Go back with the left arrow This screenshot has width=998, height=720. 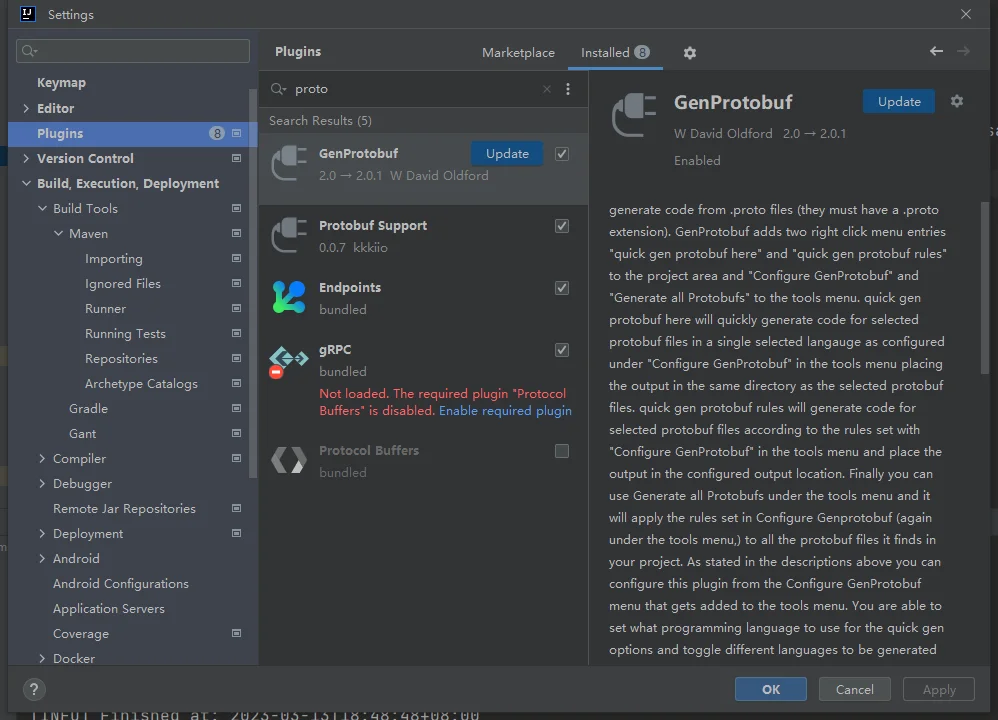click(x=936, y=51)
